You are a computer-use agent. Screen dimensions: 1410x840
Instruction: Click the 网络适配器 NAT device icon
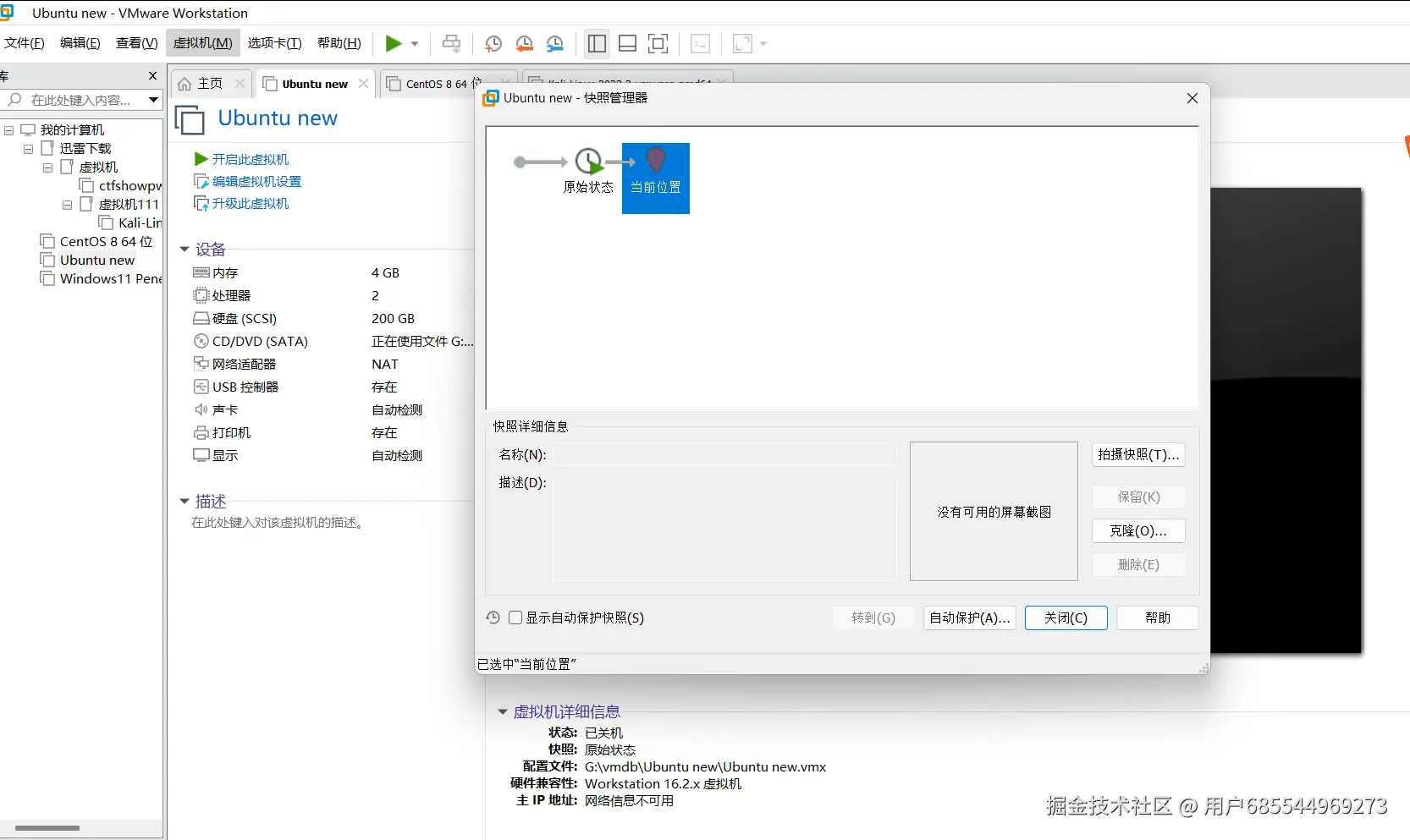click(x=201, y=364)
